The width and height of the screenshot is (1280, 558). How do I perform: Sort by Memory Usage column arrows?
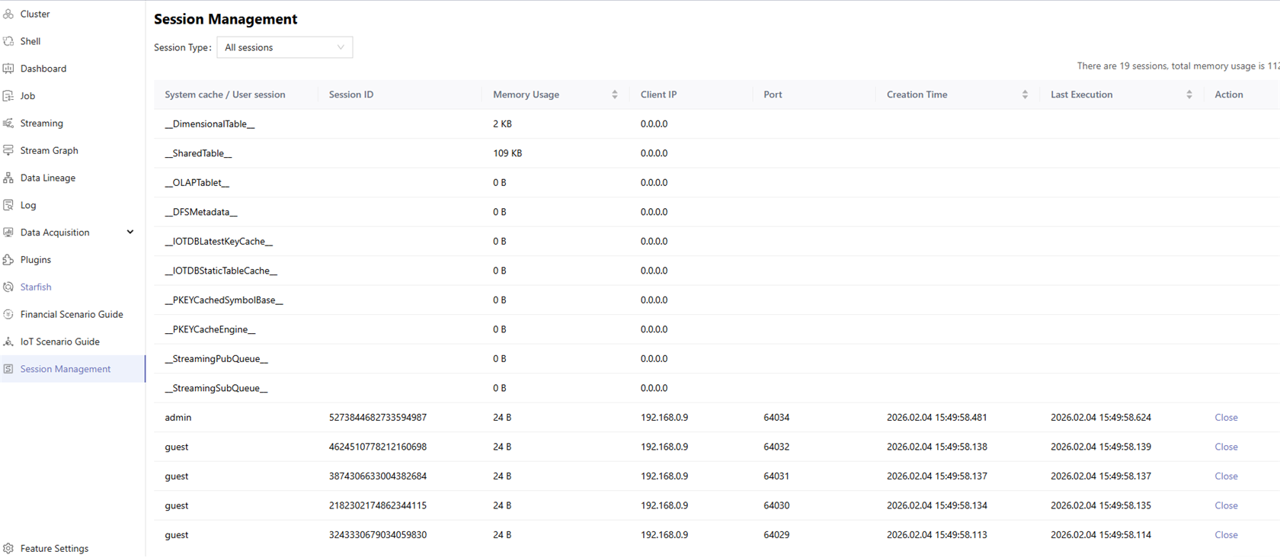614,95
